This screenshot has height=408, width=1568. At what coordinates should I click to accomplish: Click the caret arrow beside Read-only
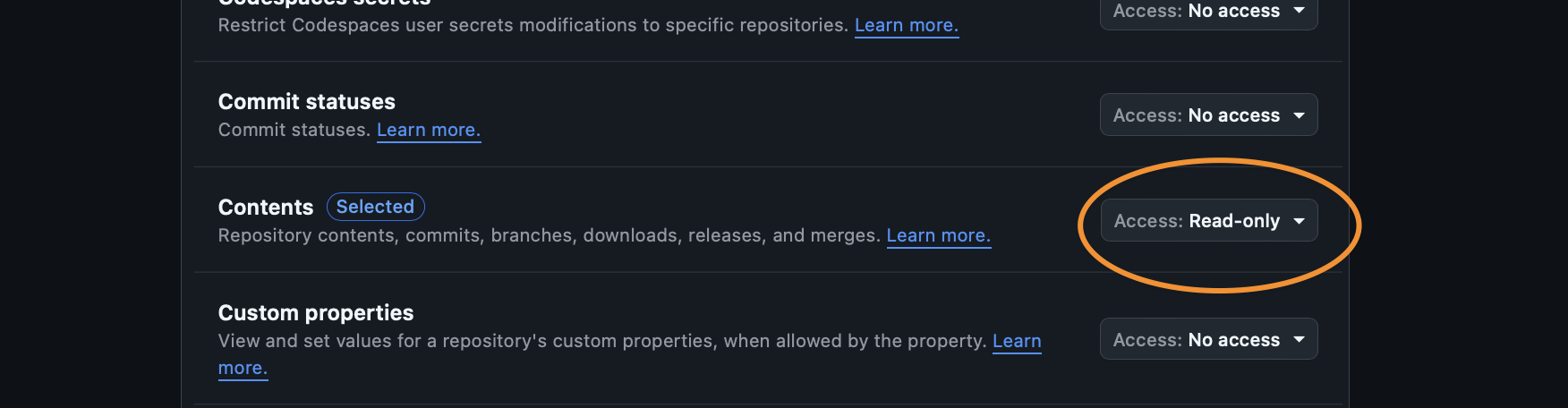click(1299, 221)
